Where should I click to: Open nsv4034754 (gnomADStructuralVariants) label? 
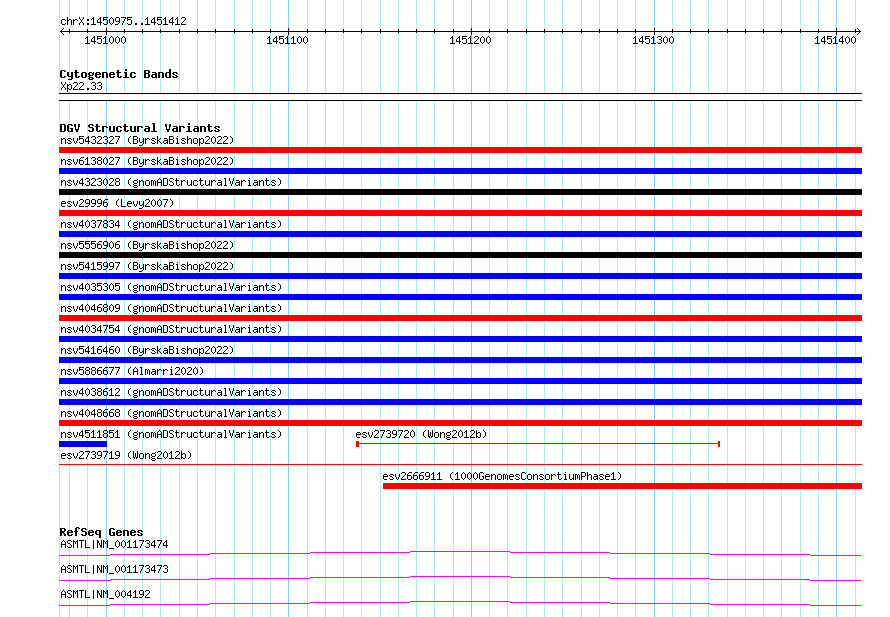point(171,329)
